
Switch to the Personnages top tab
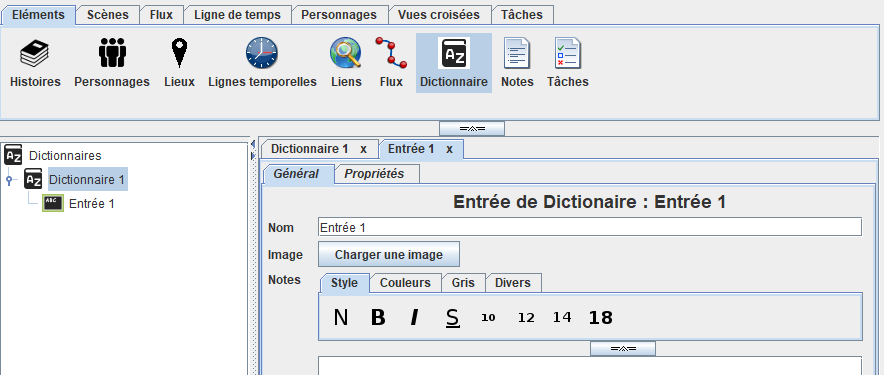(339, 15)
